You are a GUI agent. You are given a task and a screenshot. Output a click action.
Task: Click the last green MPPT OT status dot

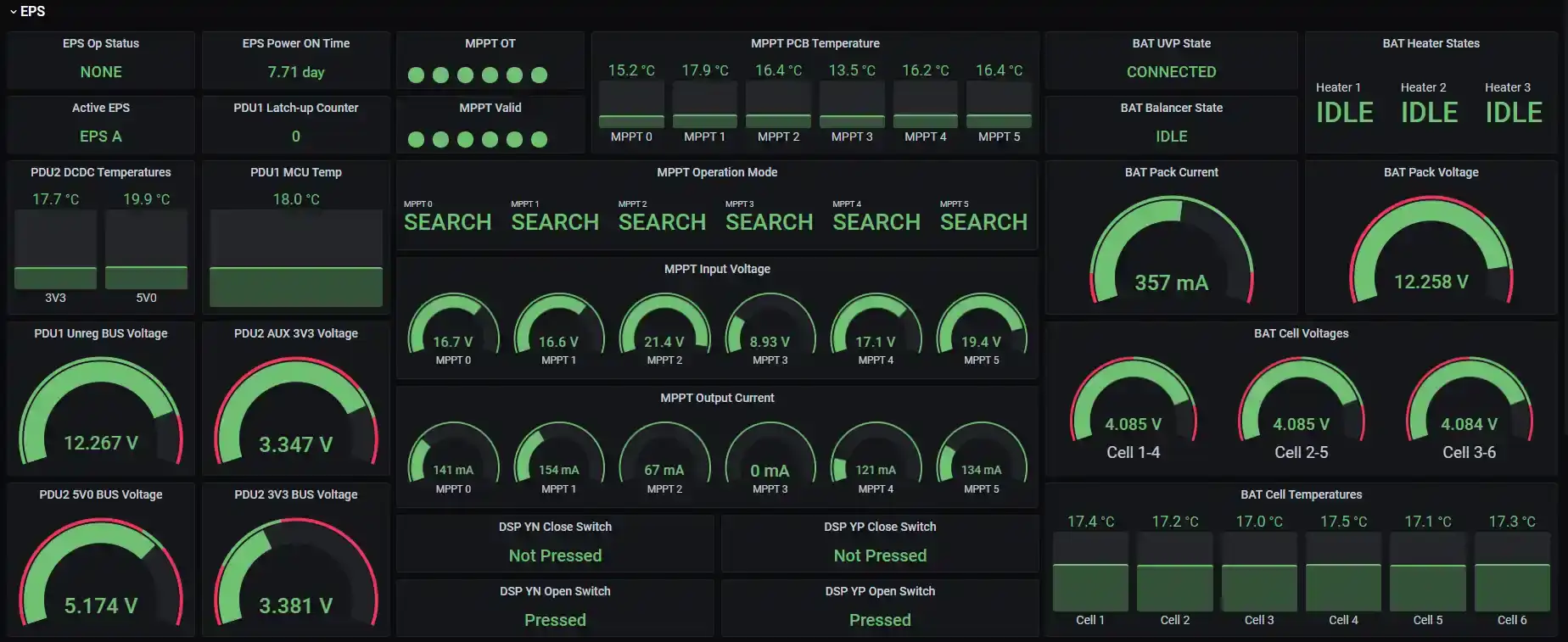(x=539, y=75)
